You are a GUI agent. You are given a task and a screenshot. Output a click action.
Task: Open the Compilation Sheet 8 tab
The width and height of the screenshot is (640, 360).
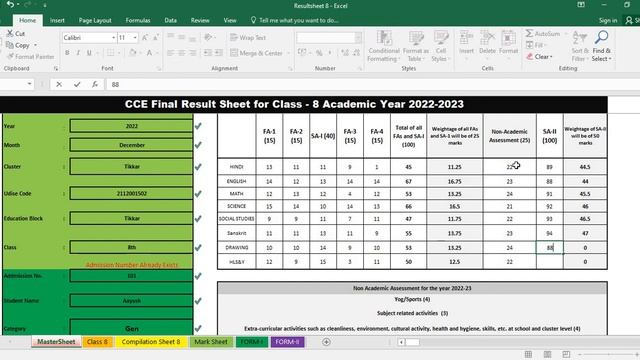(x=151, y=342)
